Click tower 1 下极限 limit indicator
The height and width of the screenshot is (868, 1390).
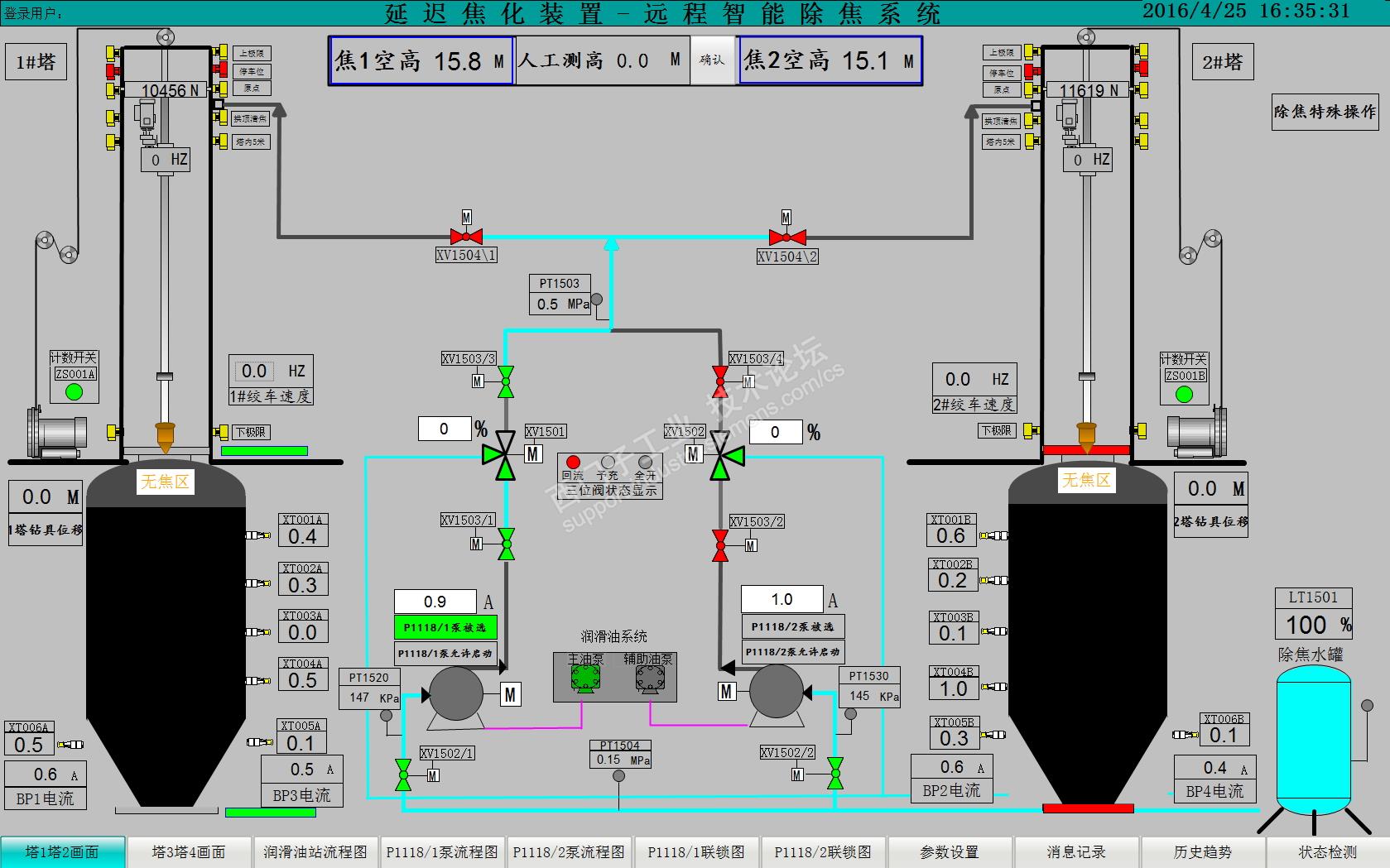pos(251,432)
